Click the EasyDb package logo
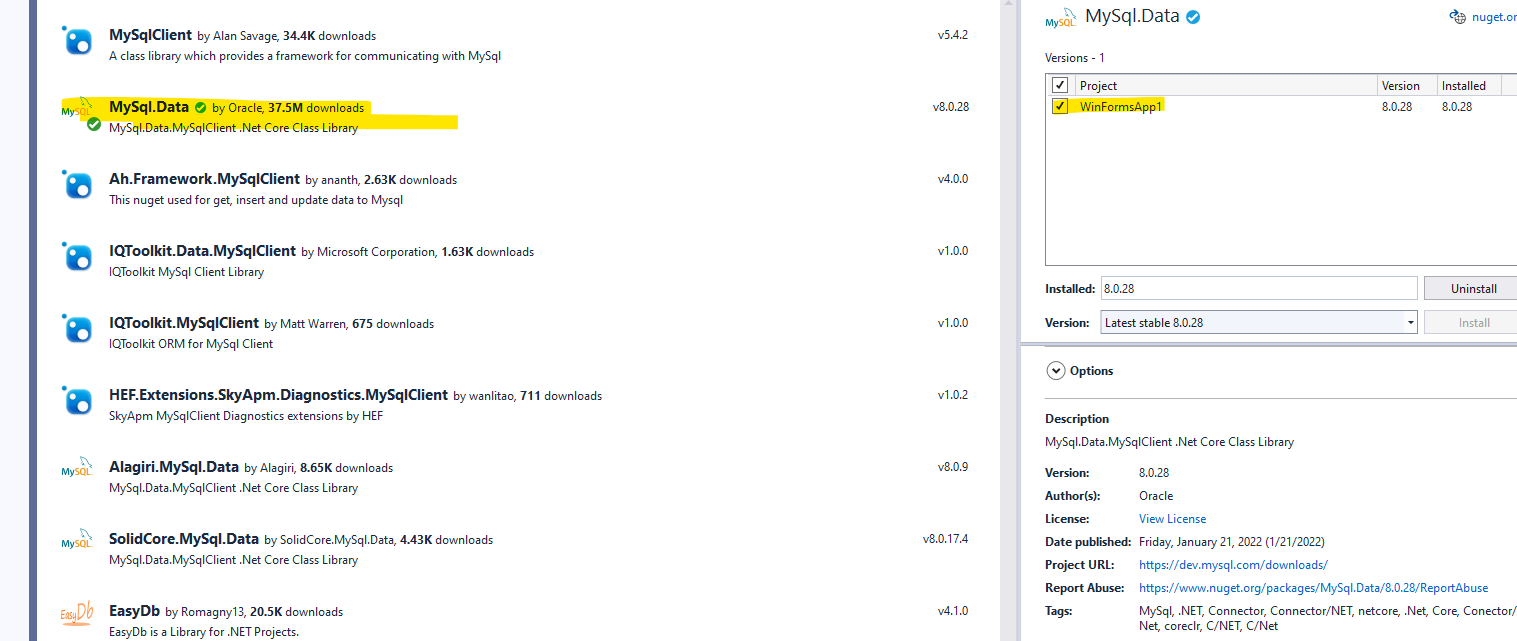Image resolution: width=1517 pixels, height=641 pixels. click(77, 613)
